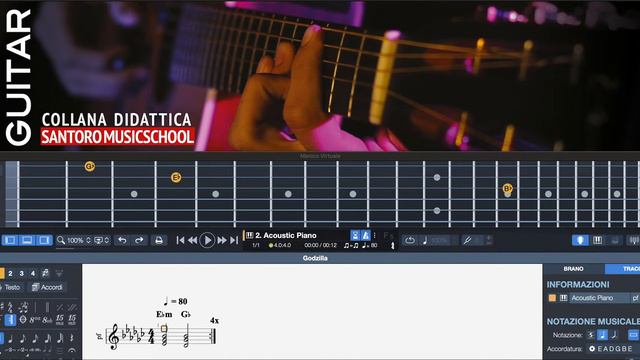Switch to the BRANO tab
The height and width of the screenshot is (360, 640).
(x=573, y=269)
